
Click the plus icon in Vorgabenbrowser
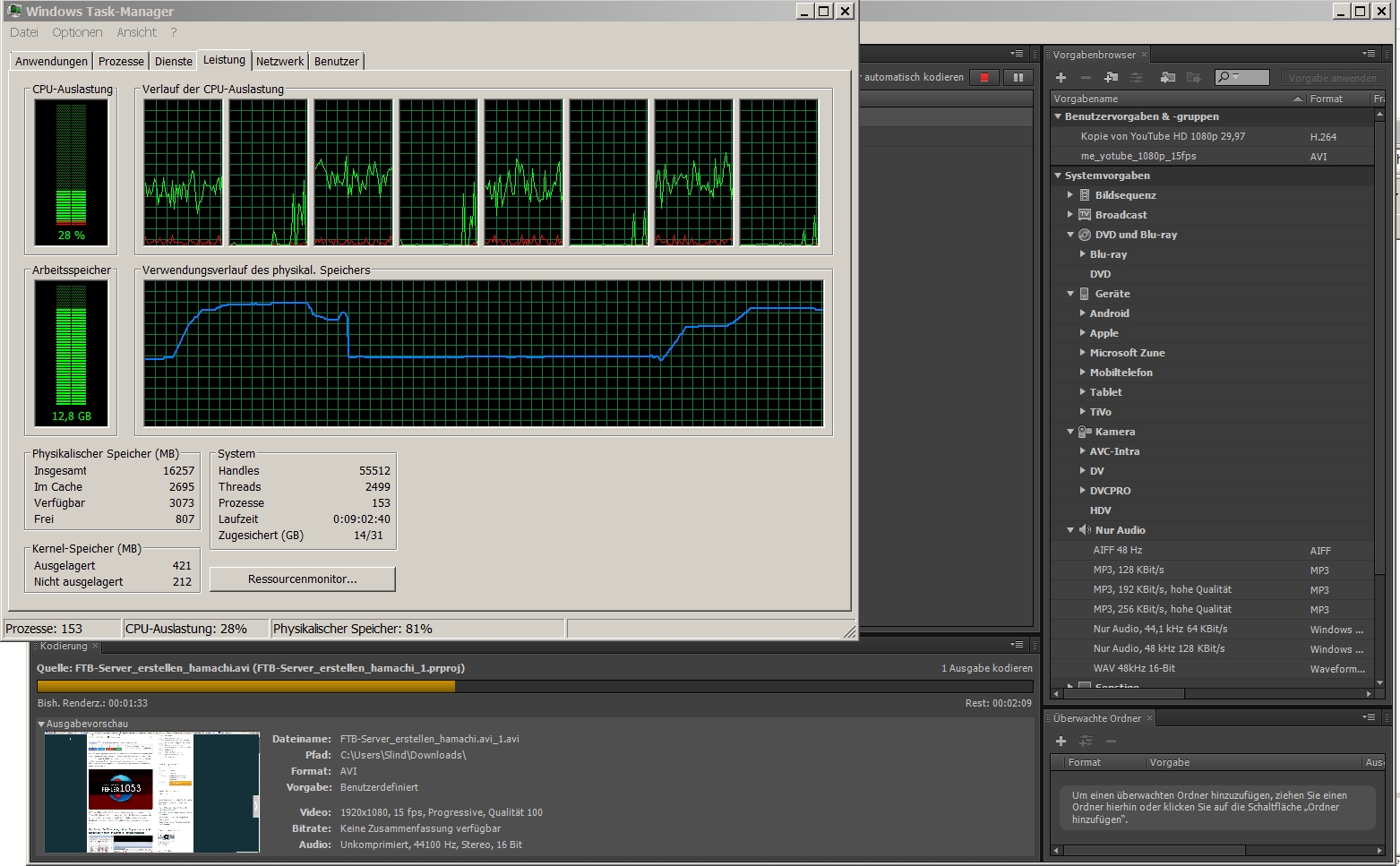point(1061,78)
